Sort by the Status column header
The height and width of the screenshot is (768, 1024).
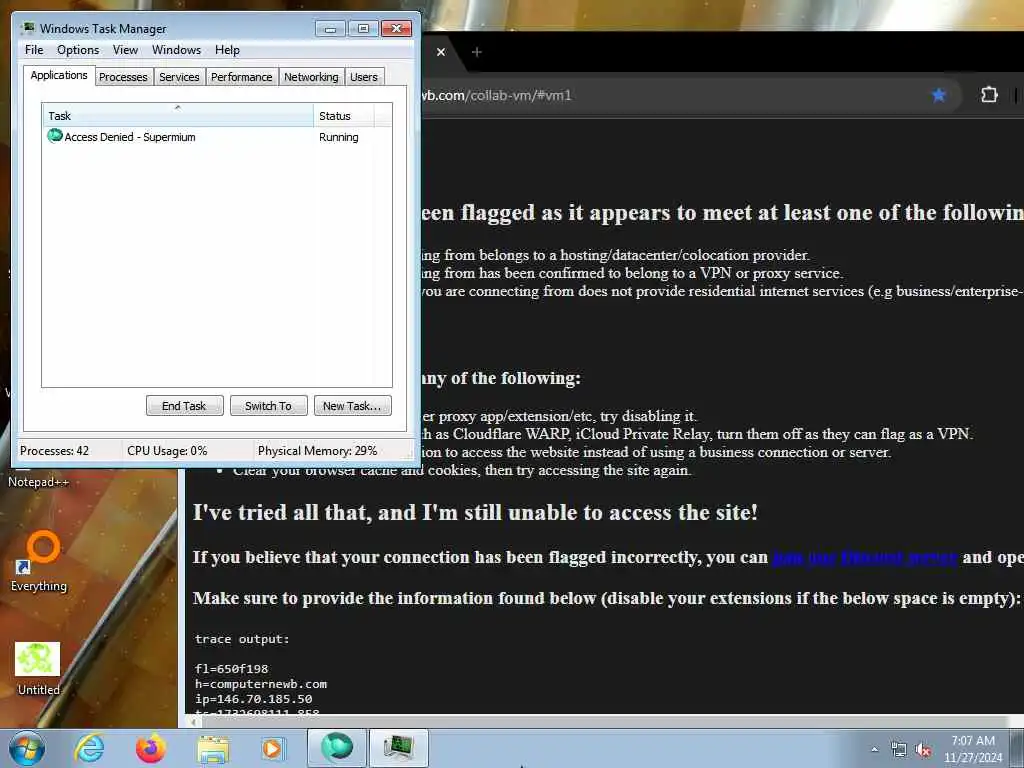(344, 116)
